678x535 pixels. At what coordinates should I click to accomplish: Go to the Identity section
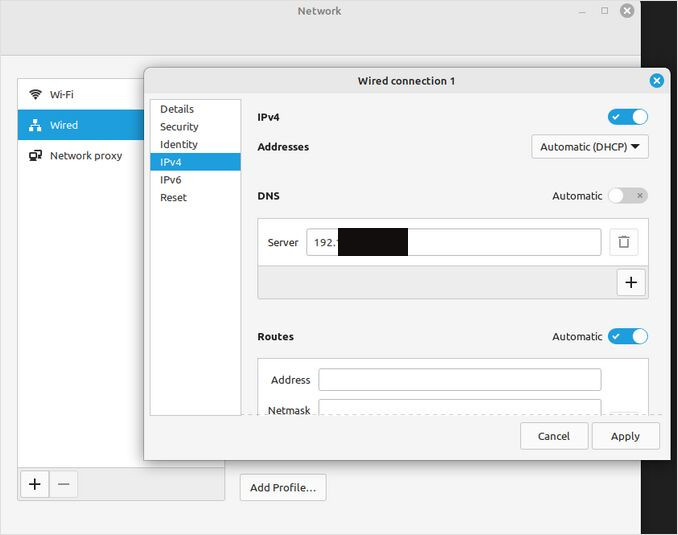click(x=179, y=145)
